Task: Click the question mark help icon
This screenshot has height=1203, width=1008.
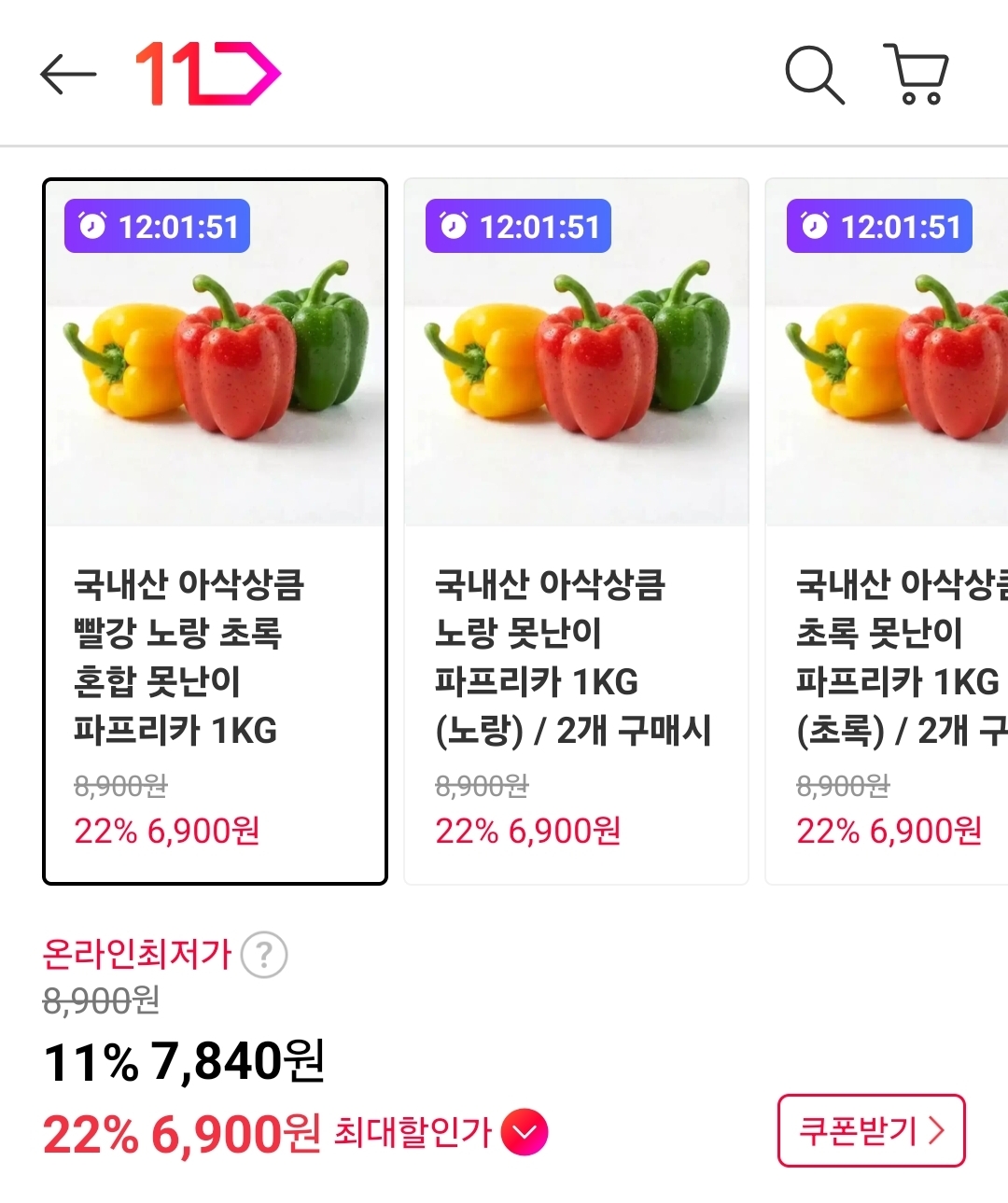Action: coord(264,955)
